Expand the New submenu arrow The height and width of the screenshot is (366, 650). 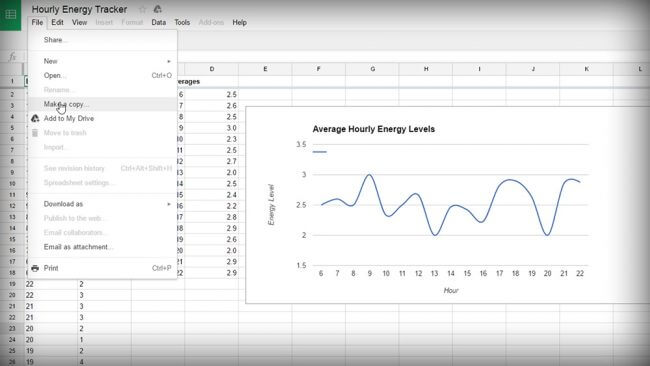point(169,61)
